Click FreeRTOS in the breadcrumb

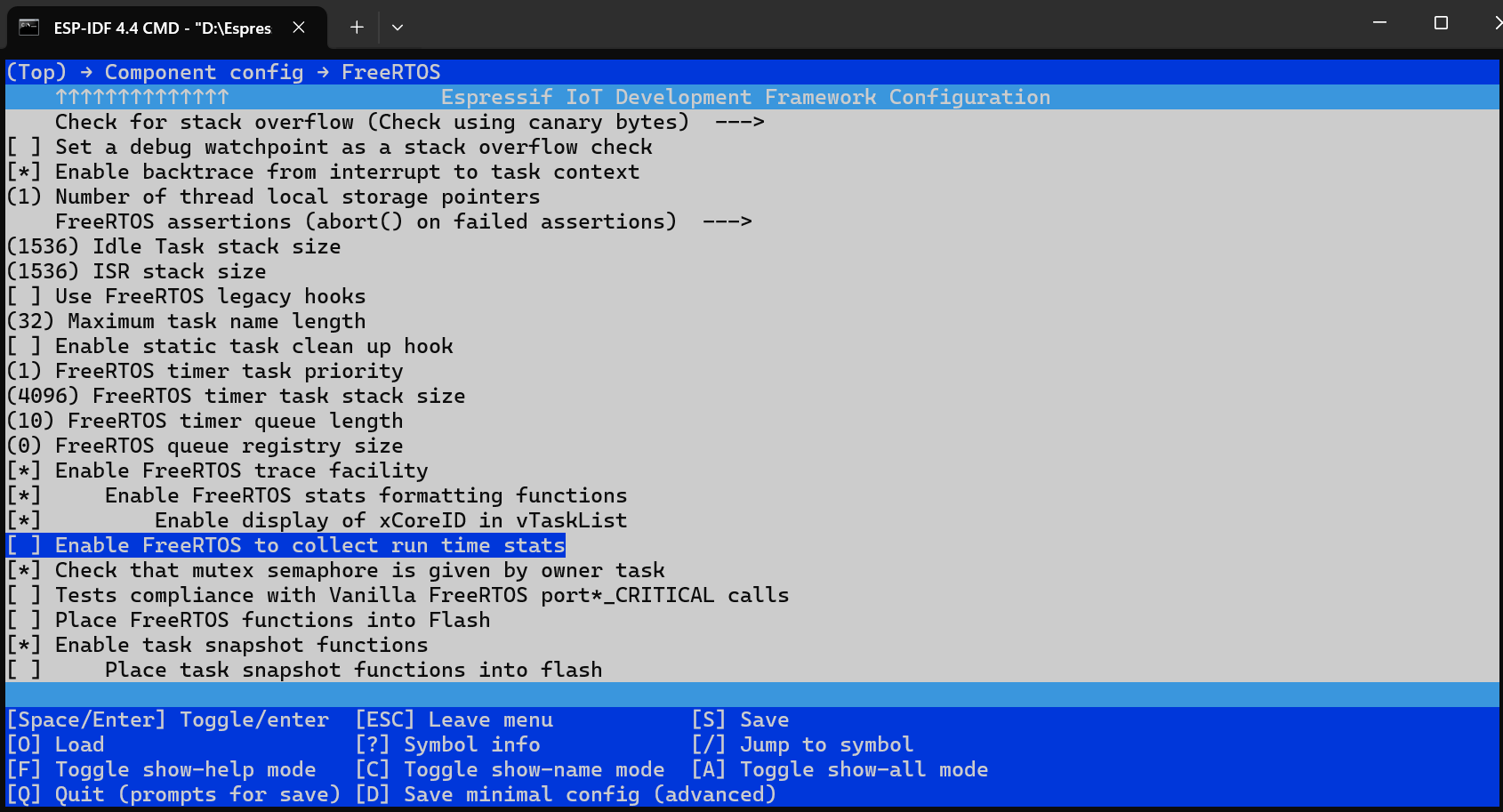pyautogui.click(x=391, y=72)
